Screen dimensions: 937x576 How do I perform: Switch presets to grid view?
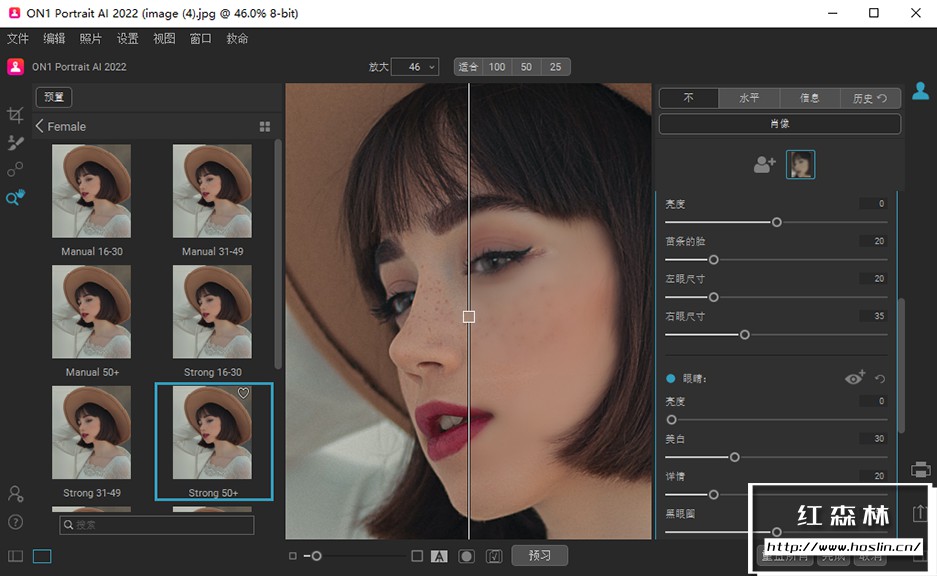click(265, 127)
